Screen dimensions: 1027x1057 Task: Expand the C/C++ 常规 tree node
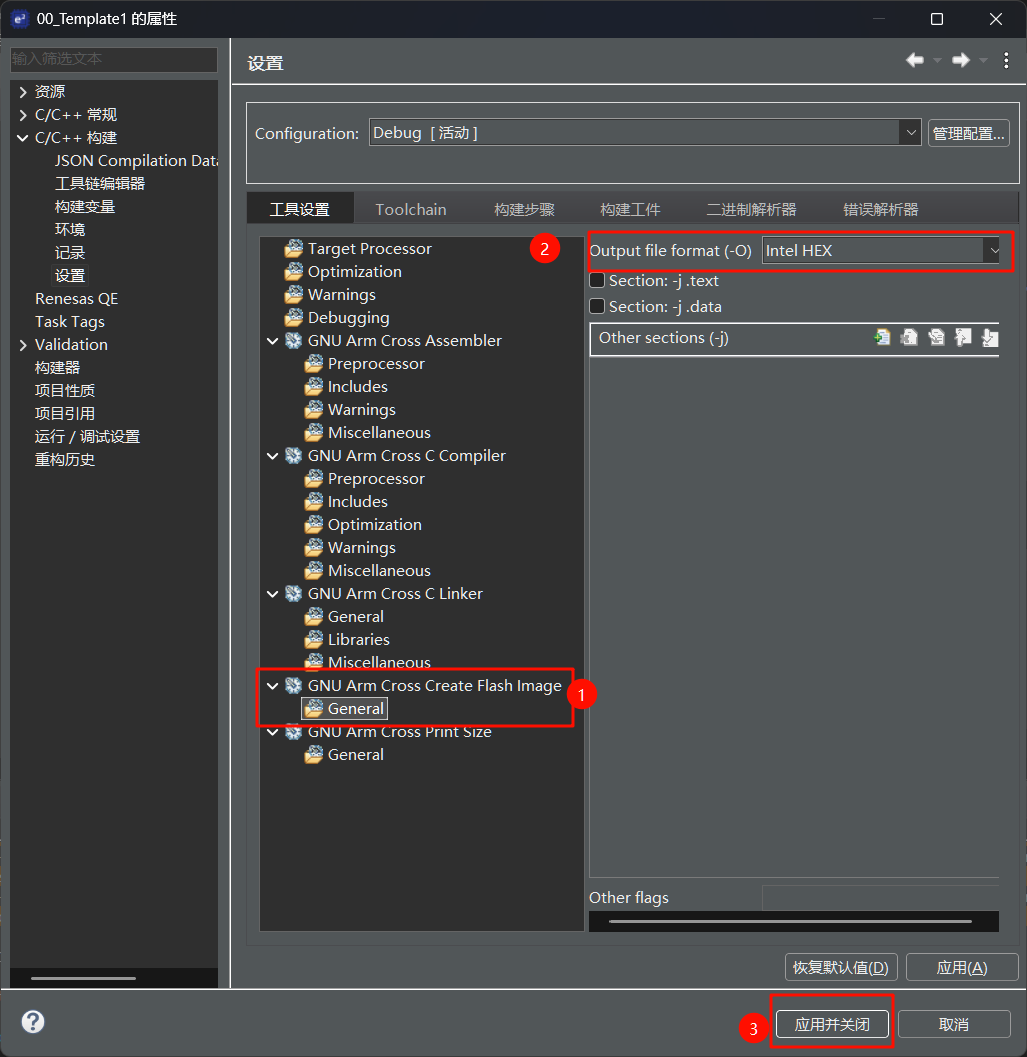pos(23,115)
